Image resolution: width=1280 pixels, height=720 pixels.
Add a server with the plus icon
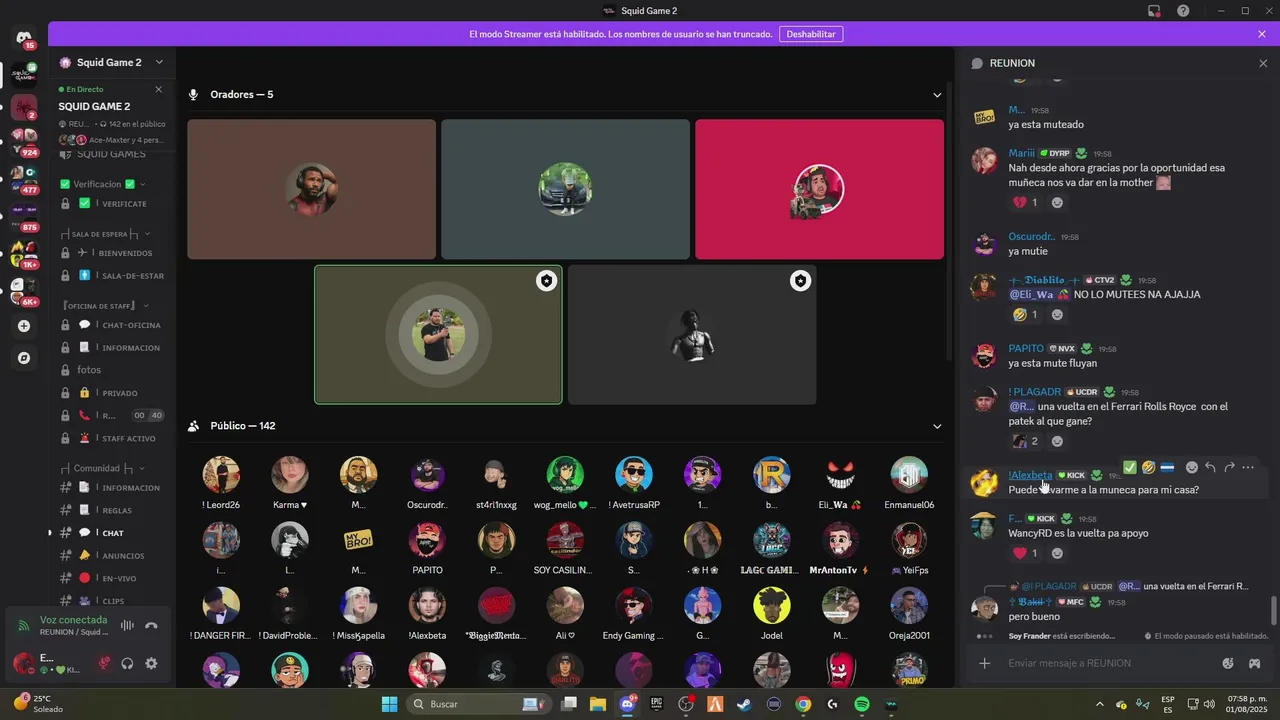tap(24, 326)
